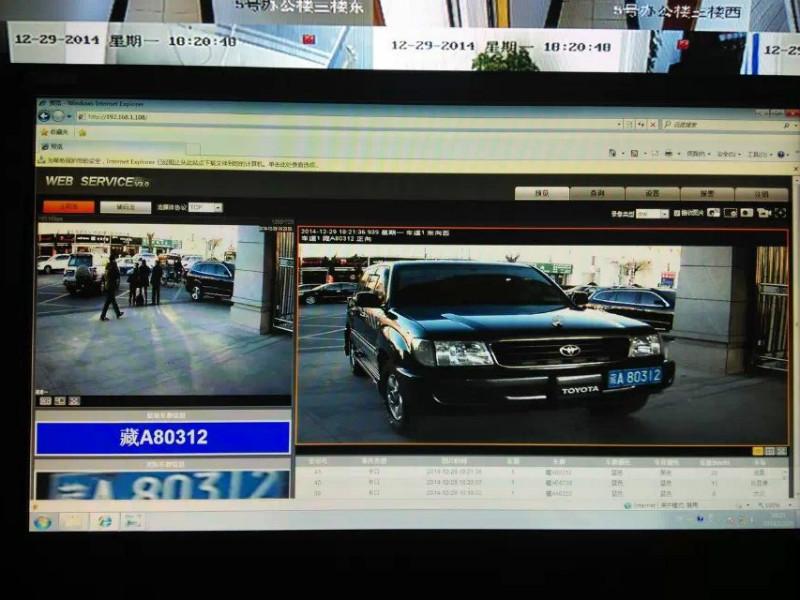The height and width of the screenshot is (600, 800).
Task: Select the grey sub stream button
Action: tap(126, 208)
